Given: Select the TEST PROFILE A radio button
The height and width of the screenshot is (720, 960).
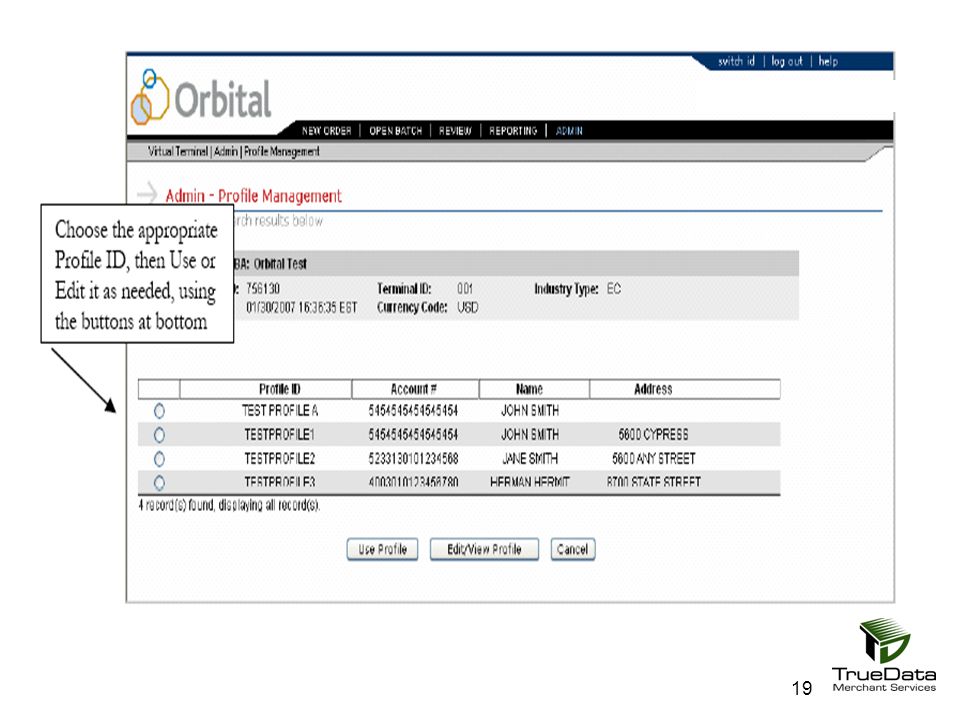Looking at the screenshot, I should (159, 411).
